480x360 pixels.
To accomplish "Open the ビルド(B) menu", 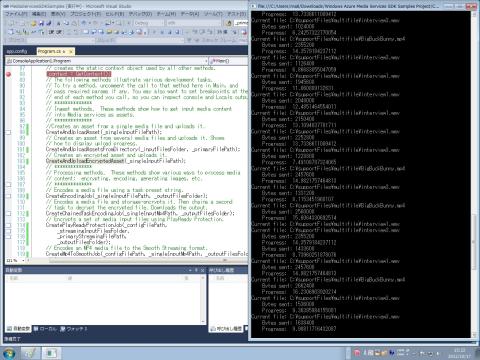I will (115, 14).
